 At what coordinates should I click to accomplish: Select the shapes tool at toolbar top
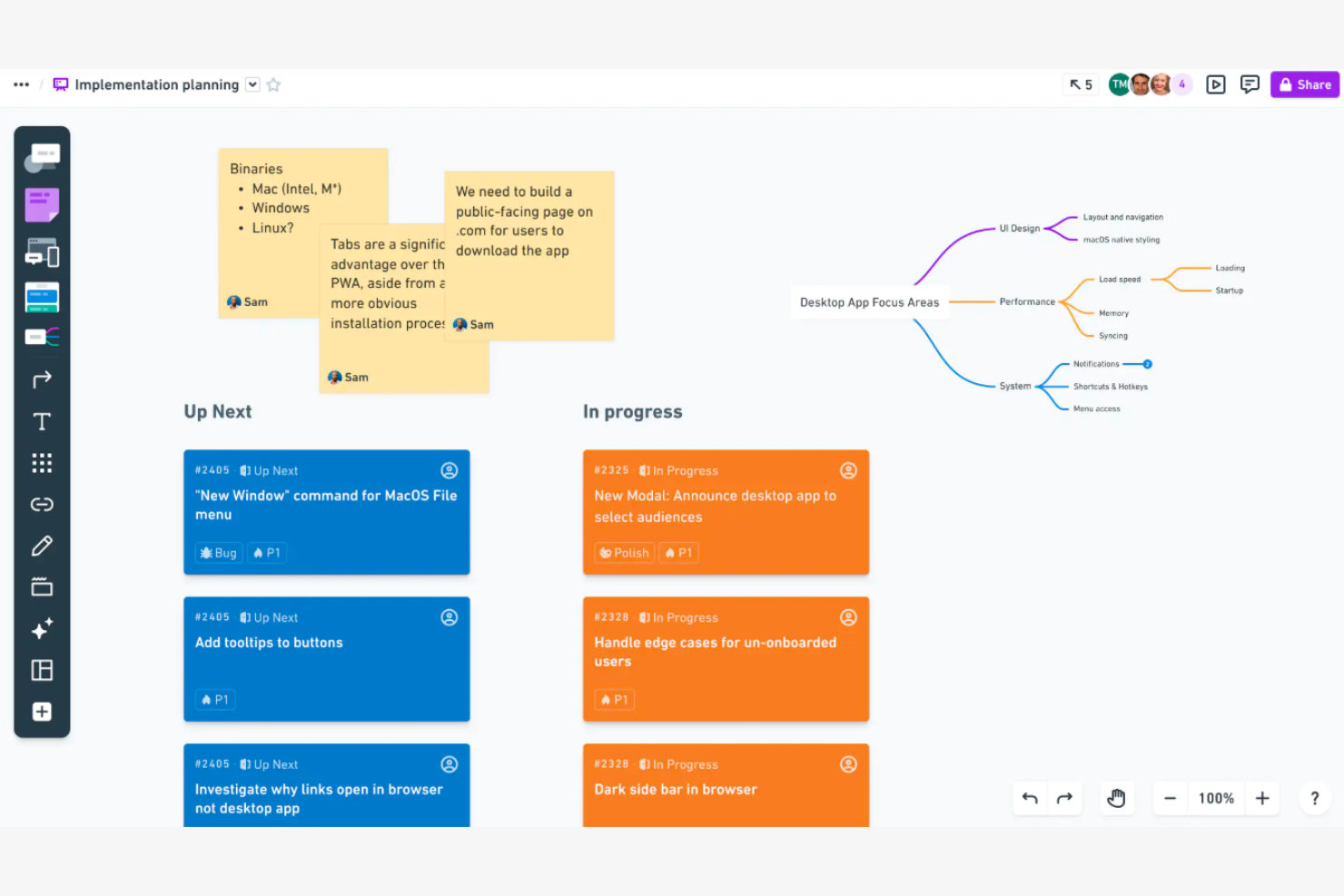tap(42, 155)
